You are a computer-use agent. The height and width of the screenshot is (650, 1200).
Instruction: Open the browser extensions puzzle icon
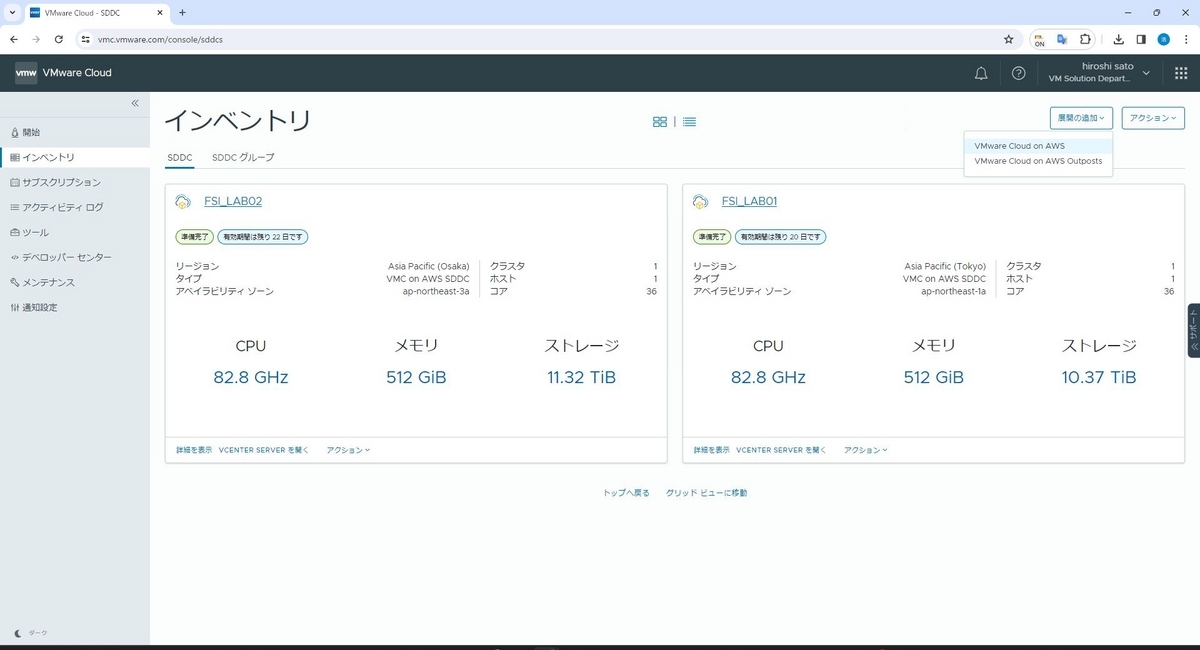[x=1086, y=39]
